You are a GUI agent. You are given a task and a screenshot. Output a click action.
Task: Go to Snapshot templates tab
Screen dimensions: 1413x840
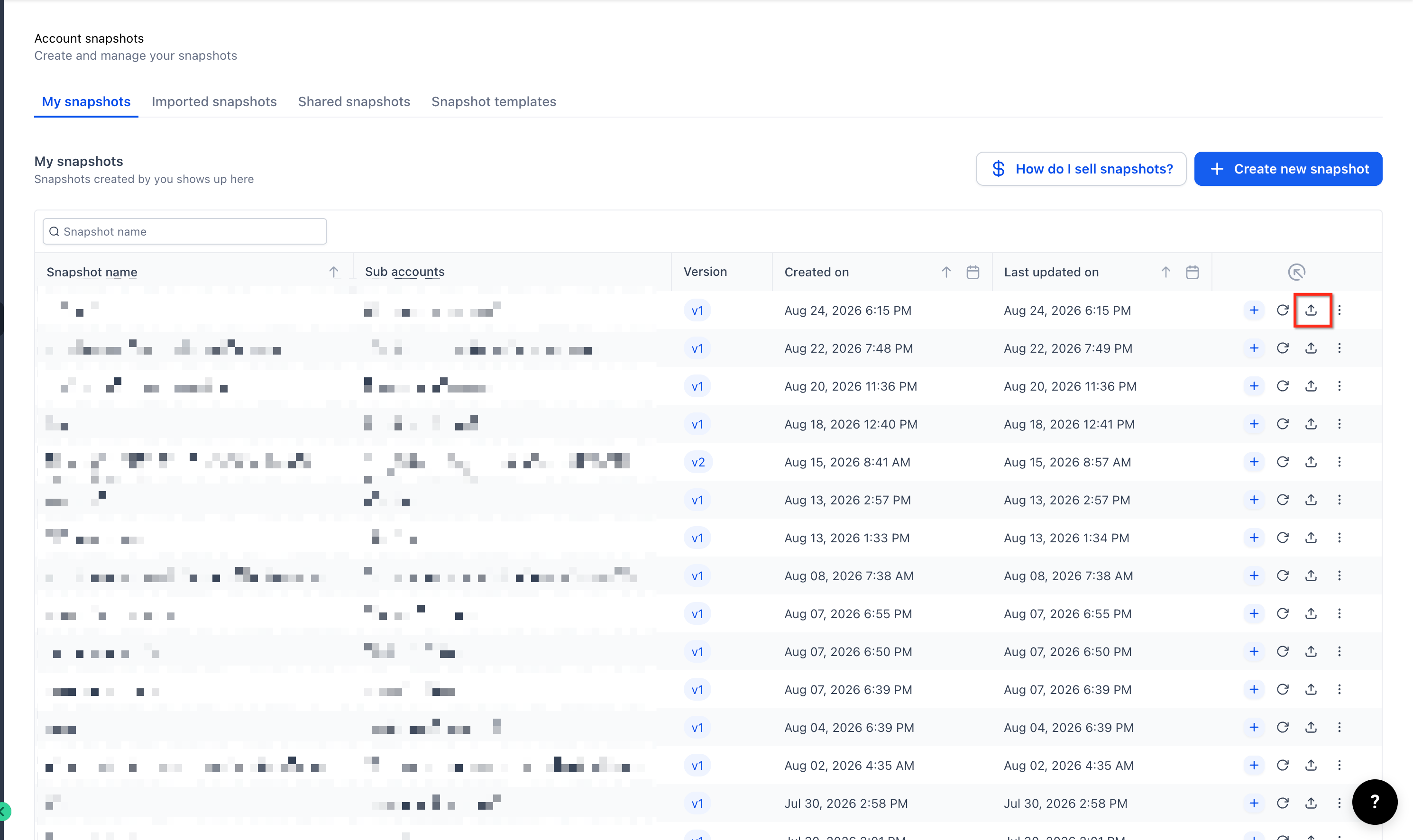click(494, 101)
